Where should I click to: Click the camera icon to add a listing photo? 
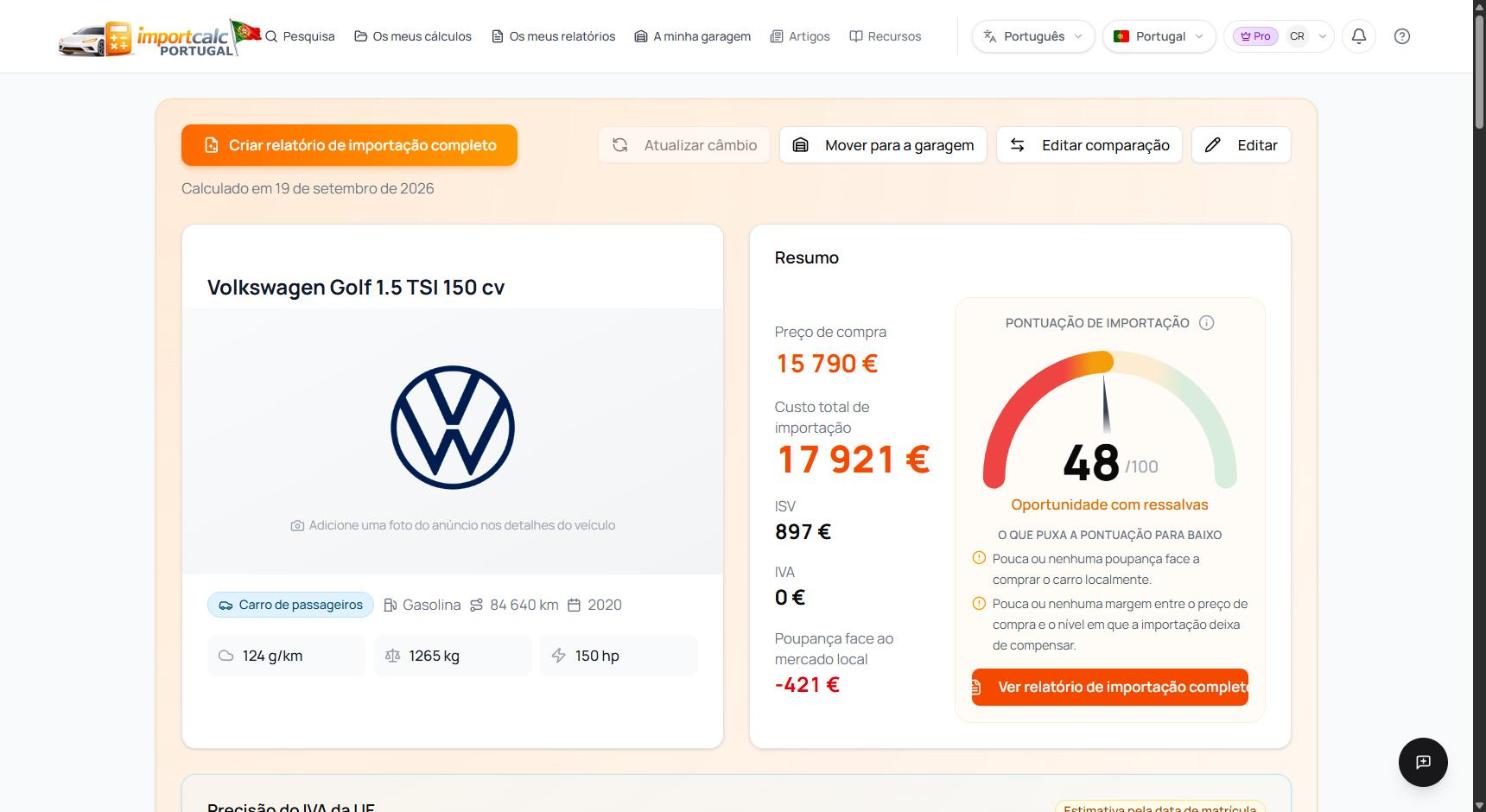click(297, 526)
